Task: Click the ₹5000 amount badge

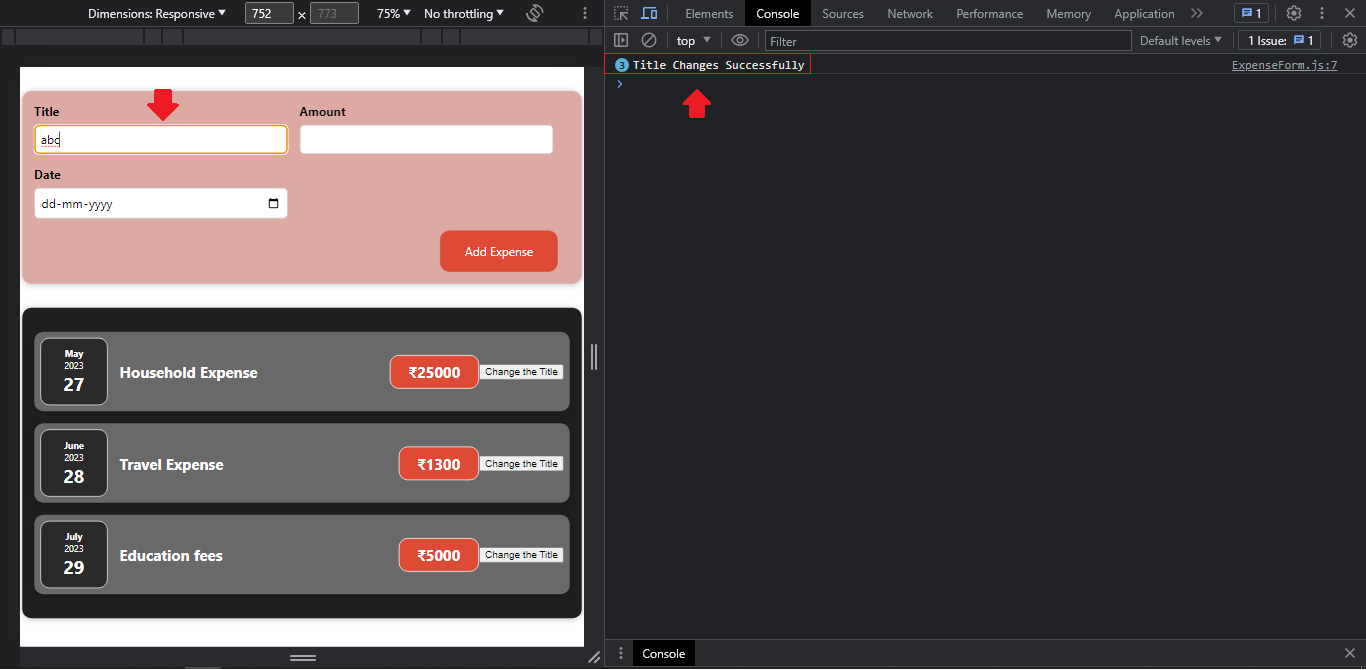Action: (439, 555)
